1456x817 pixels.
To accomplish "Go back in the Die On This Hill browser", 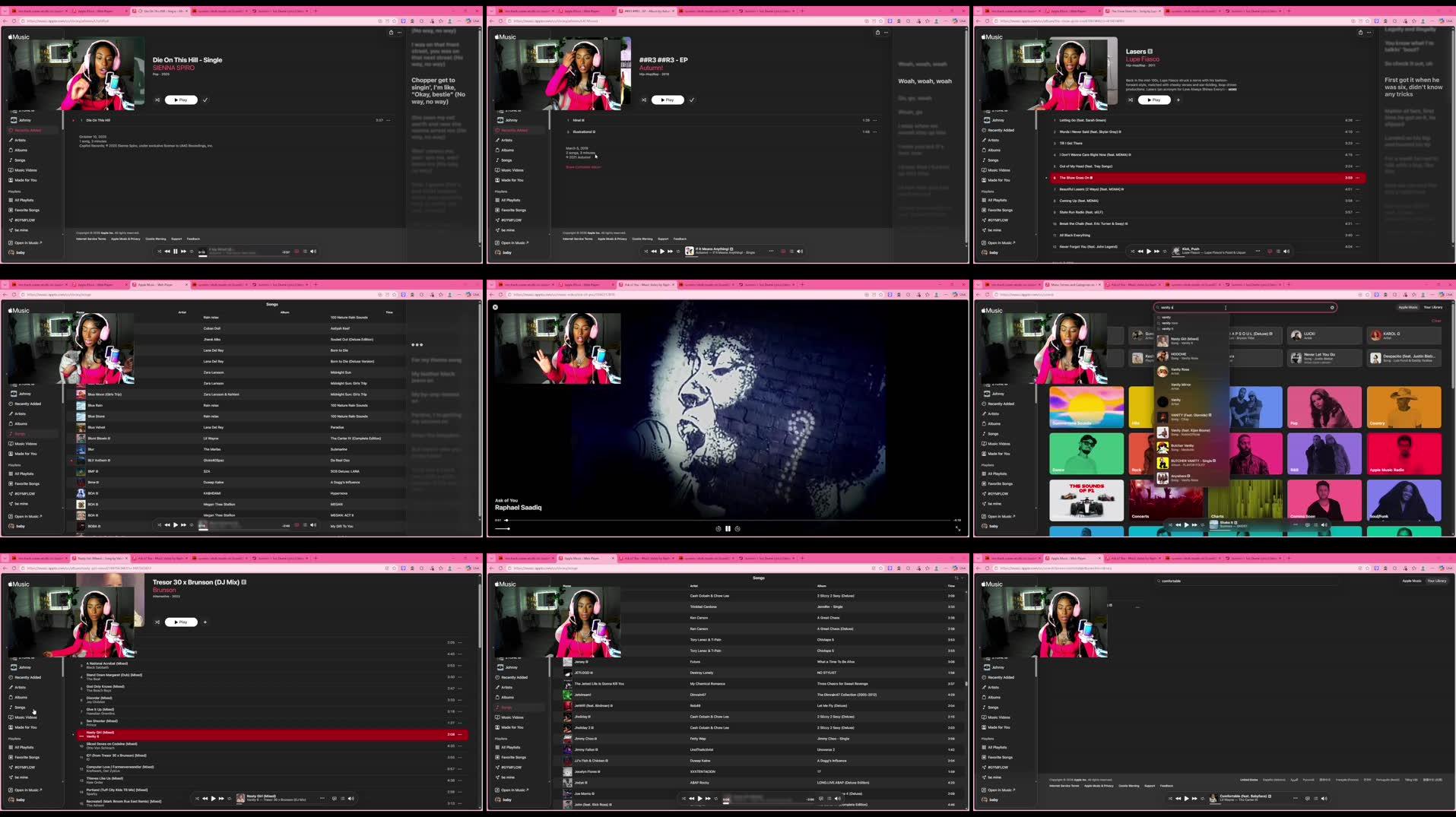I will (5, 21).
